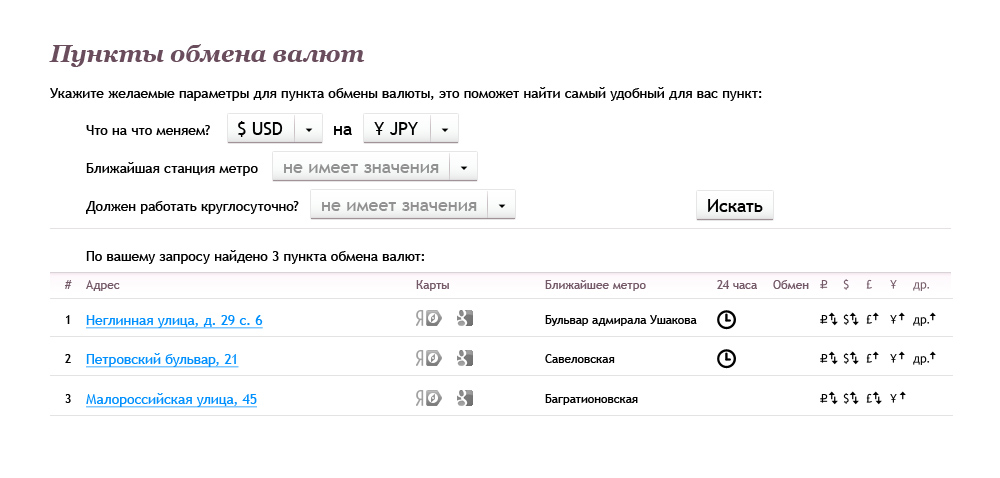Click 24-hour clock icon in first row
1000x478 pixels.
click(727, 320)
